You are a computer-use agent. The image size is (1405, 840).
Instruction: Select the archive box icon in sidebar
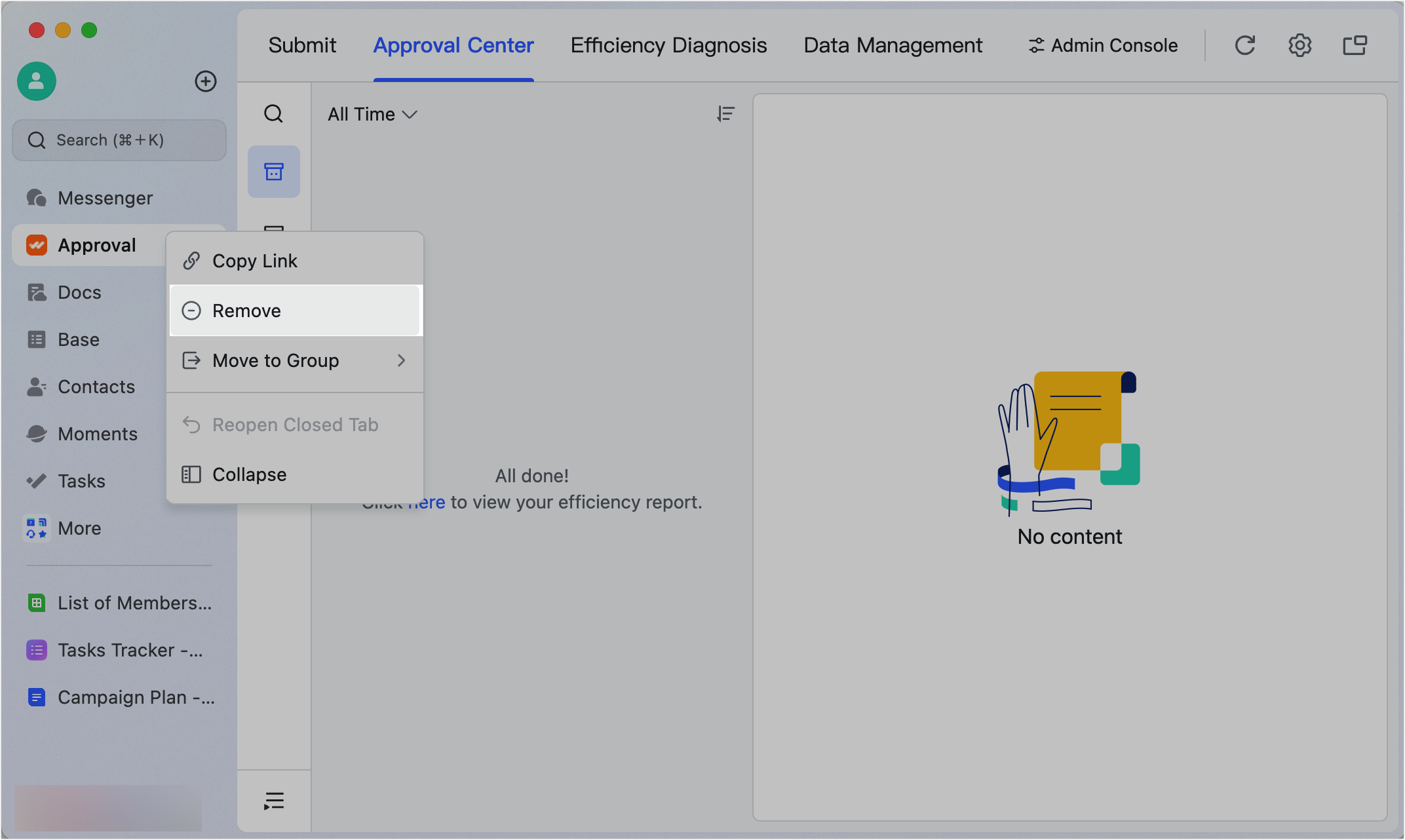[x=273, y=172]
